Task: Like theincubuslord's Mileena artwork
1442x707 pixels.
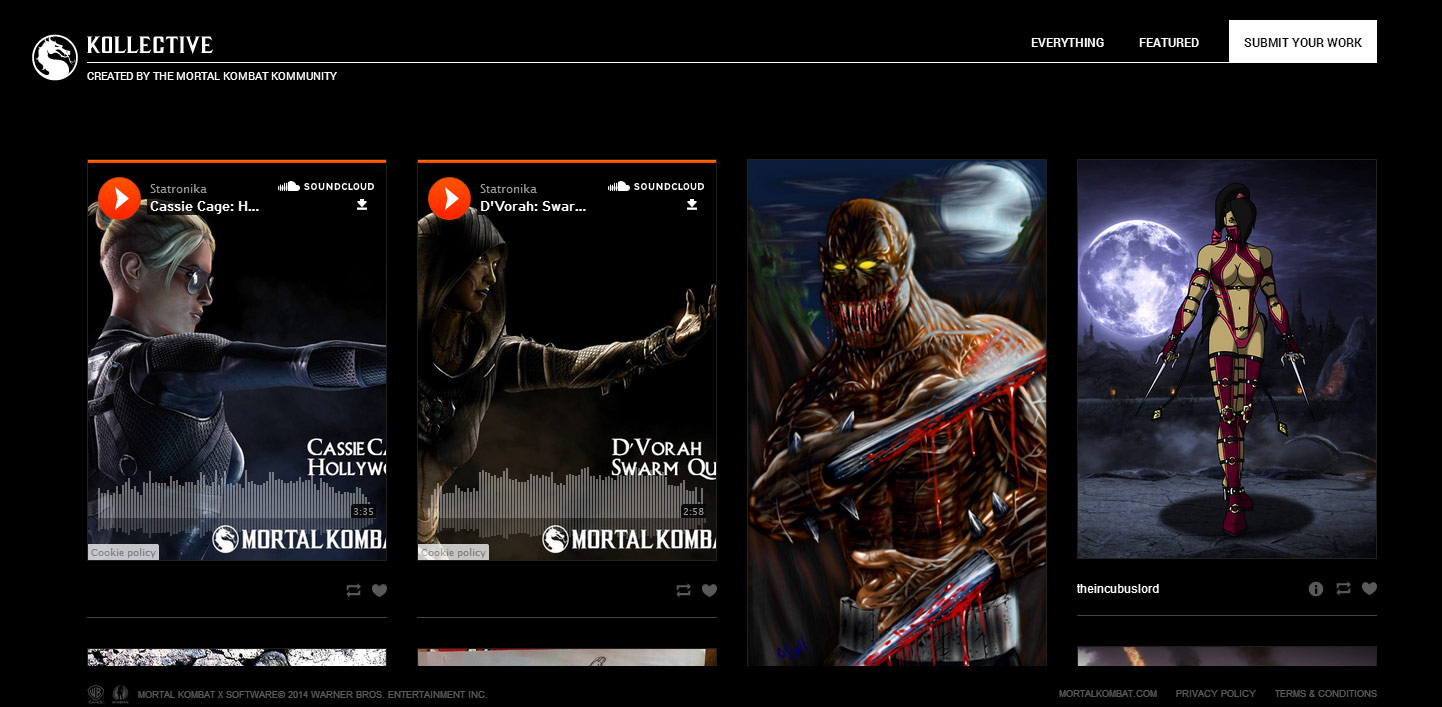Action: pos(1370,589)
